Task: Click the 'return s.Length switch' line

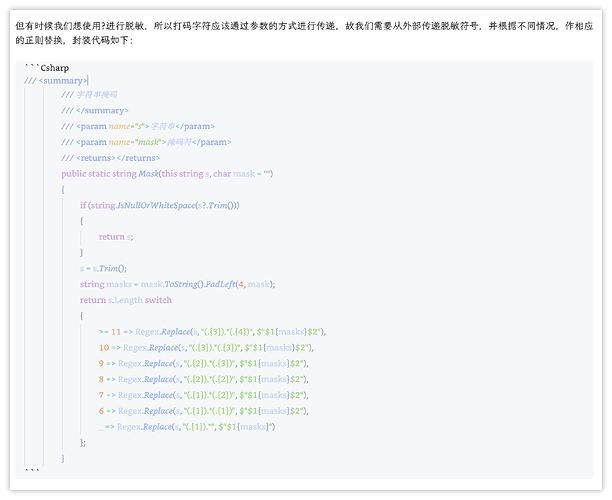Action: coord(126,300)
